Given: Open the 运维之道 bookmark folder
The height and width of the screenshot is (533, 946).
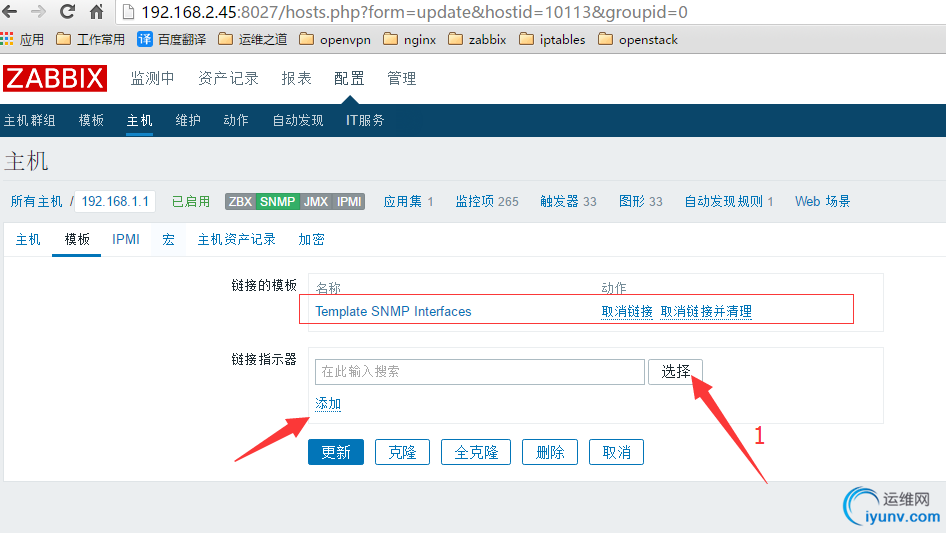Looking at the screenshot, I should [253, 40].
